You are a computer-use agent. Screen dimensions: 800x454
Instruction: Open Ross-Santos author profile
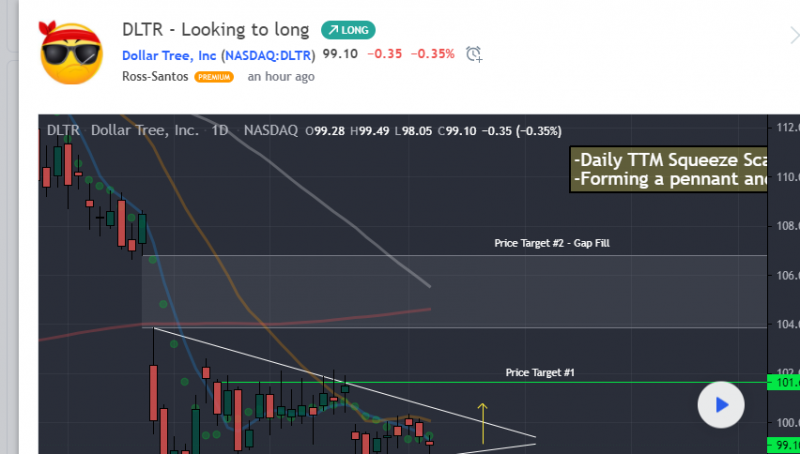click(x=155, y=76)
